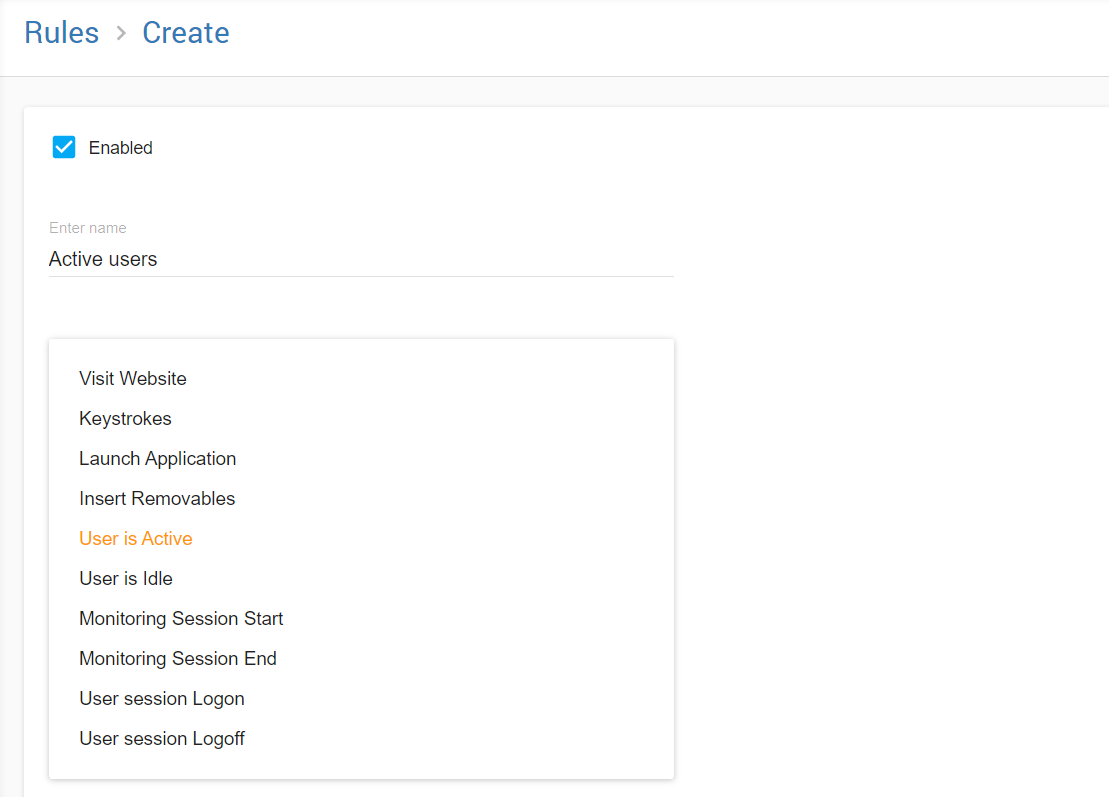The width and height of the screenshot is (1109, 797).
Task: Choose Monitoring Session Start
Action: pyautogui.click(x=181, y=619)
